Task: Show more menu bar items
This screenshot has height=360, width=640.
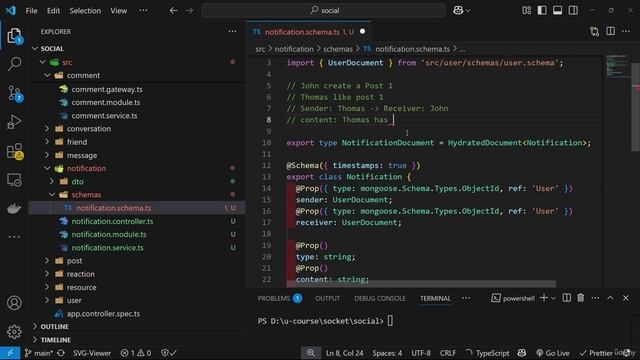Action: click(x=143, y=11)
